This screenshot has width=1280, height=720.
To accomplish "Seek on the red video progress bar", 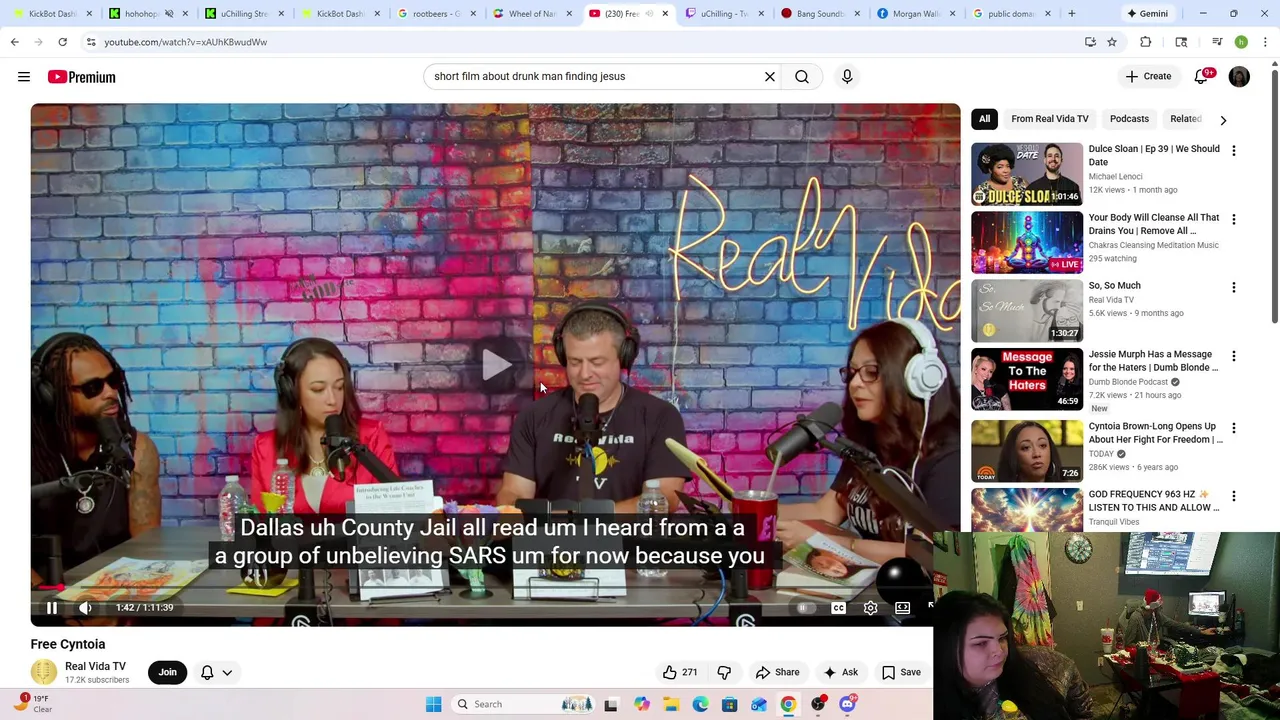I will [x=495, y=588].
